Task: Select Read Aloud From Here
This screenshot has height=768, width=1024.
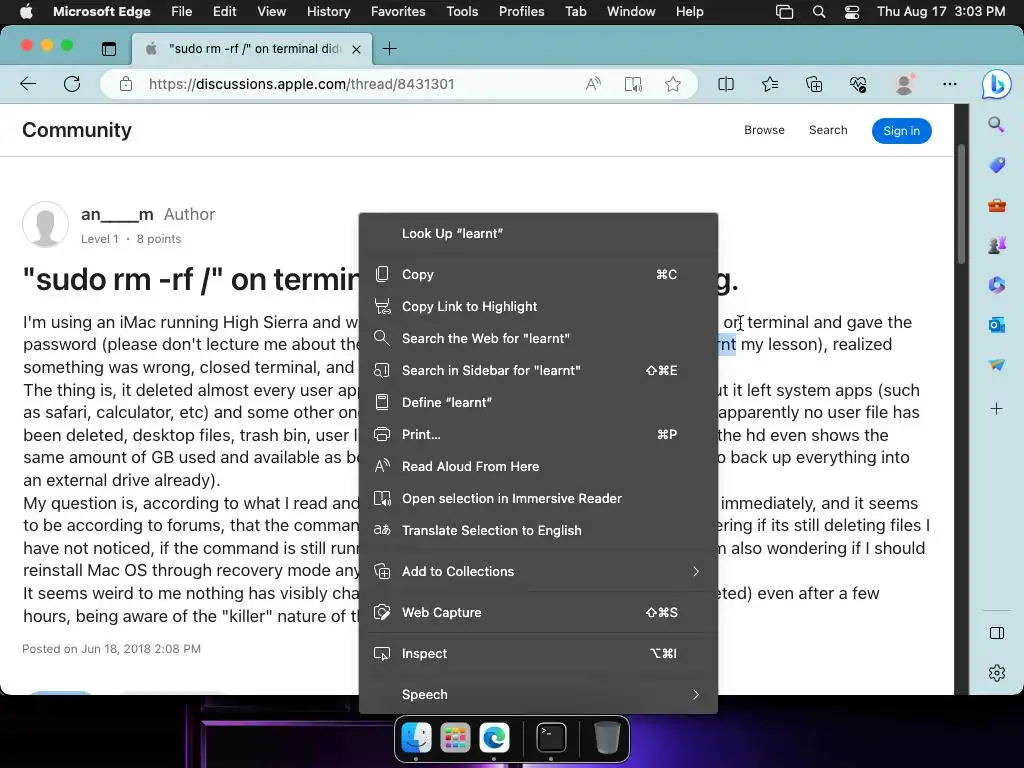Action: [538, 467]
